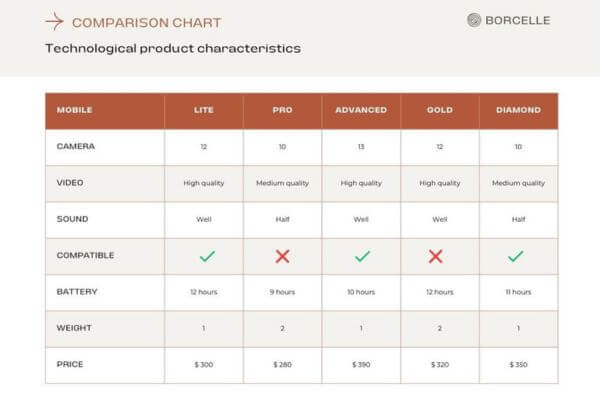The height and width of the screenshot is (400, 600).
Task: Click the COMPARISON CHART title text
Action: (147, 22)
